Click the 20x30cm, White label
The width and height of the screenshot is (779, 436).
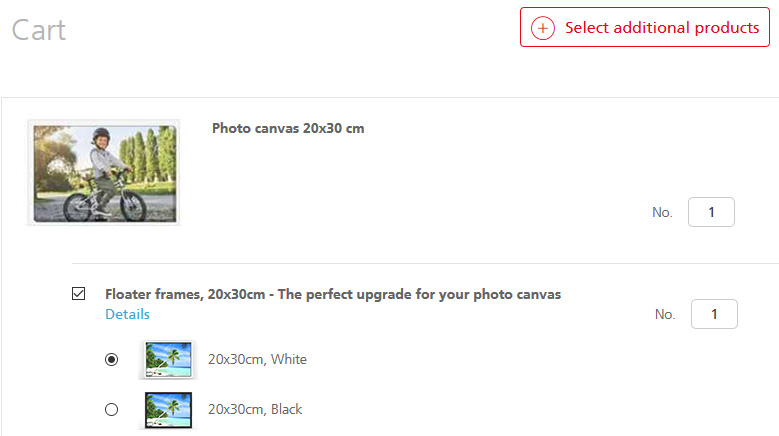[x=257, y=359]
